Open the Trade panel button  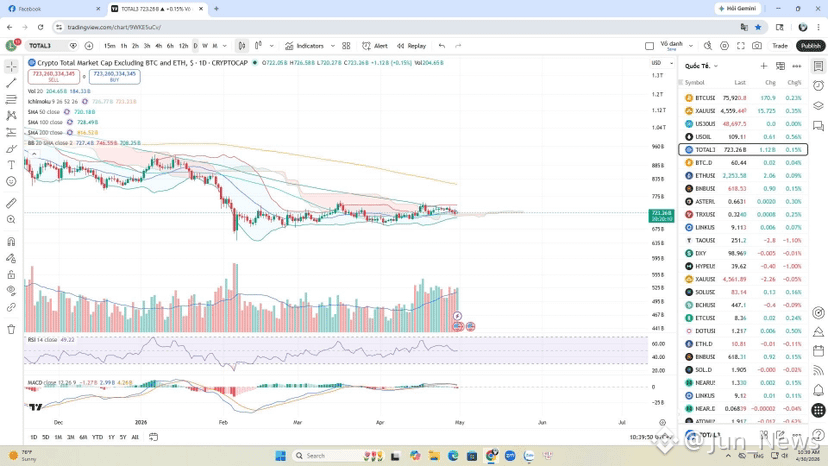pyautogui.click(x=780, y=46)
